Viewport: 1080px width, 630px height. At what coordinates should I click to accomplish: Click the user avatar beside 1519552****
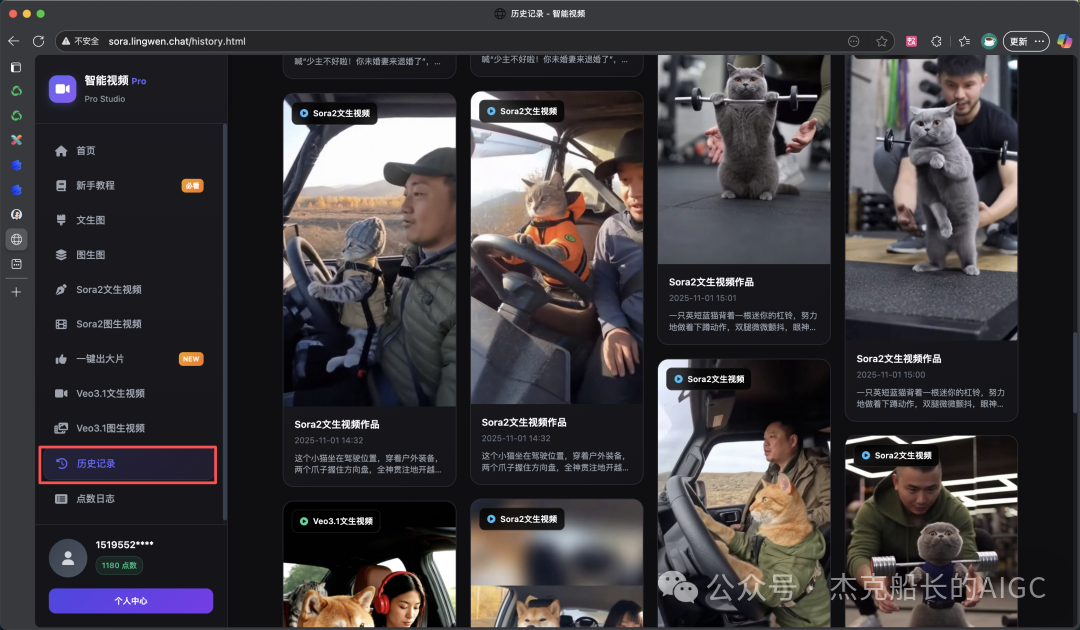pos(68,558)
